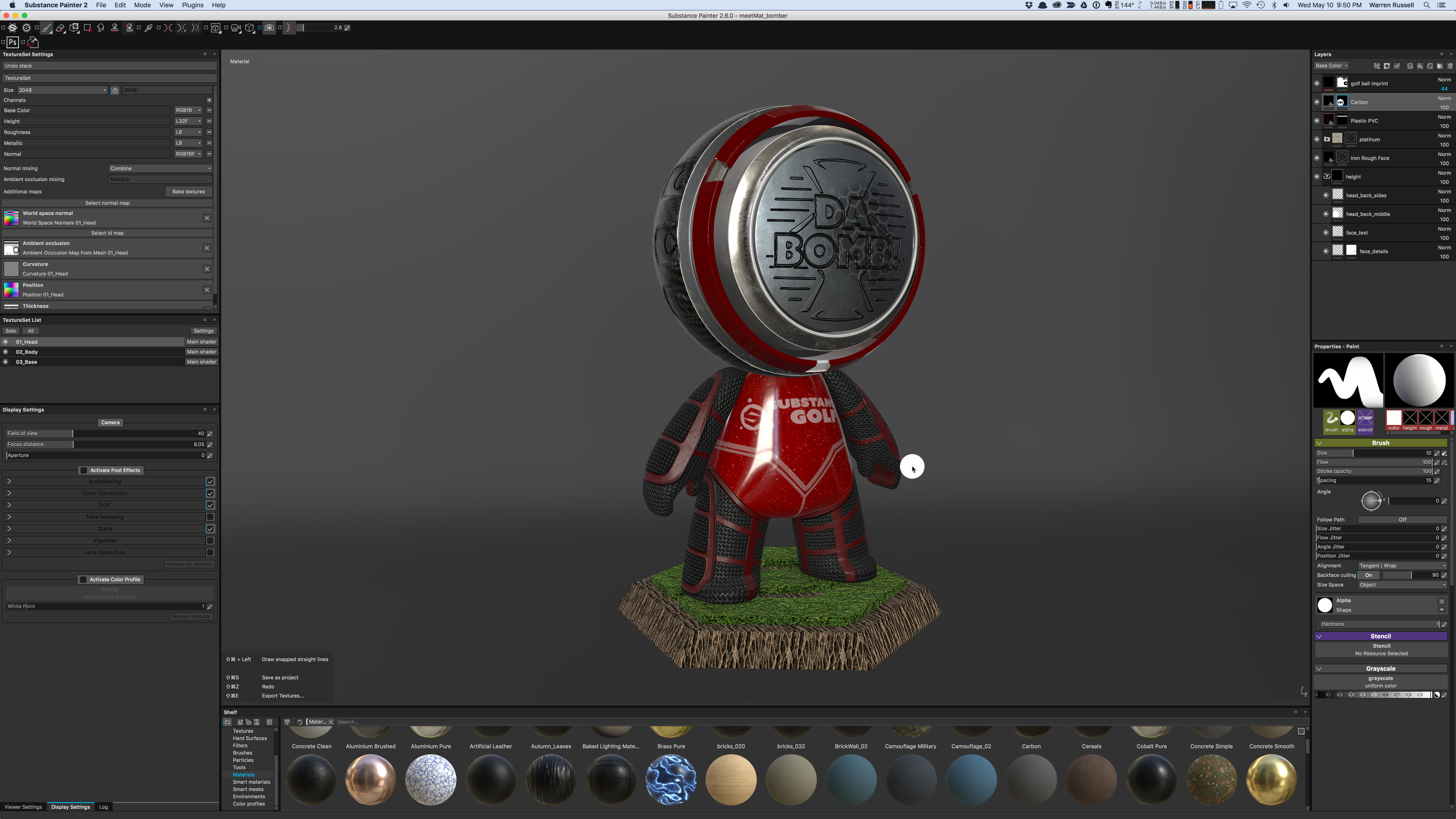Enable the Tone Mapping checkbox

(210, 517)
